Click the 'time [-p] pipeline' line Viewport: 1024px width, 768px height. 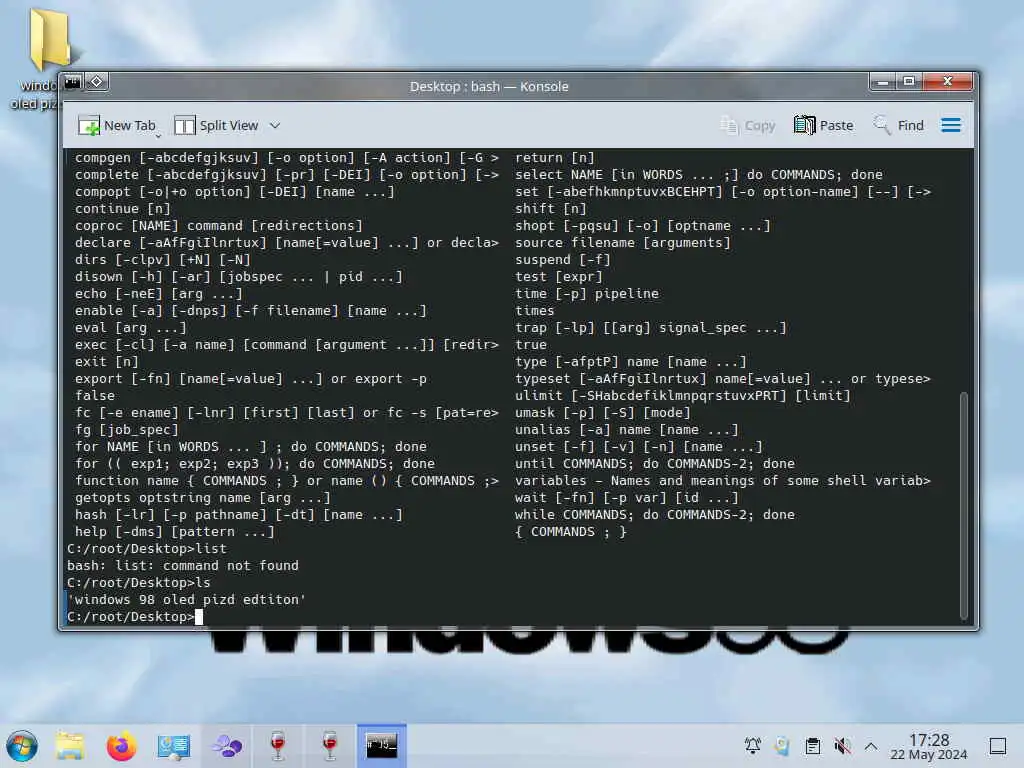586,293
